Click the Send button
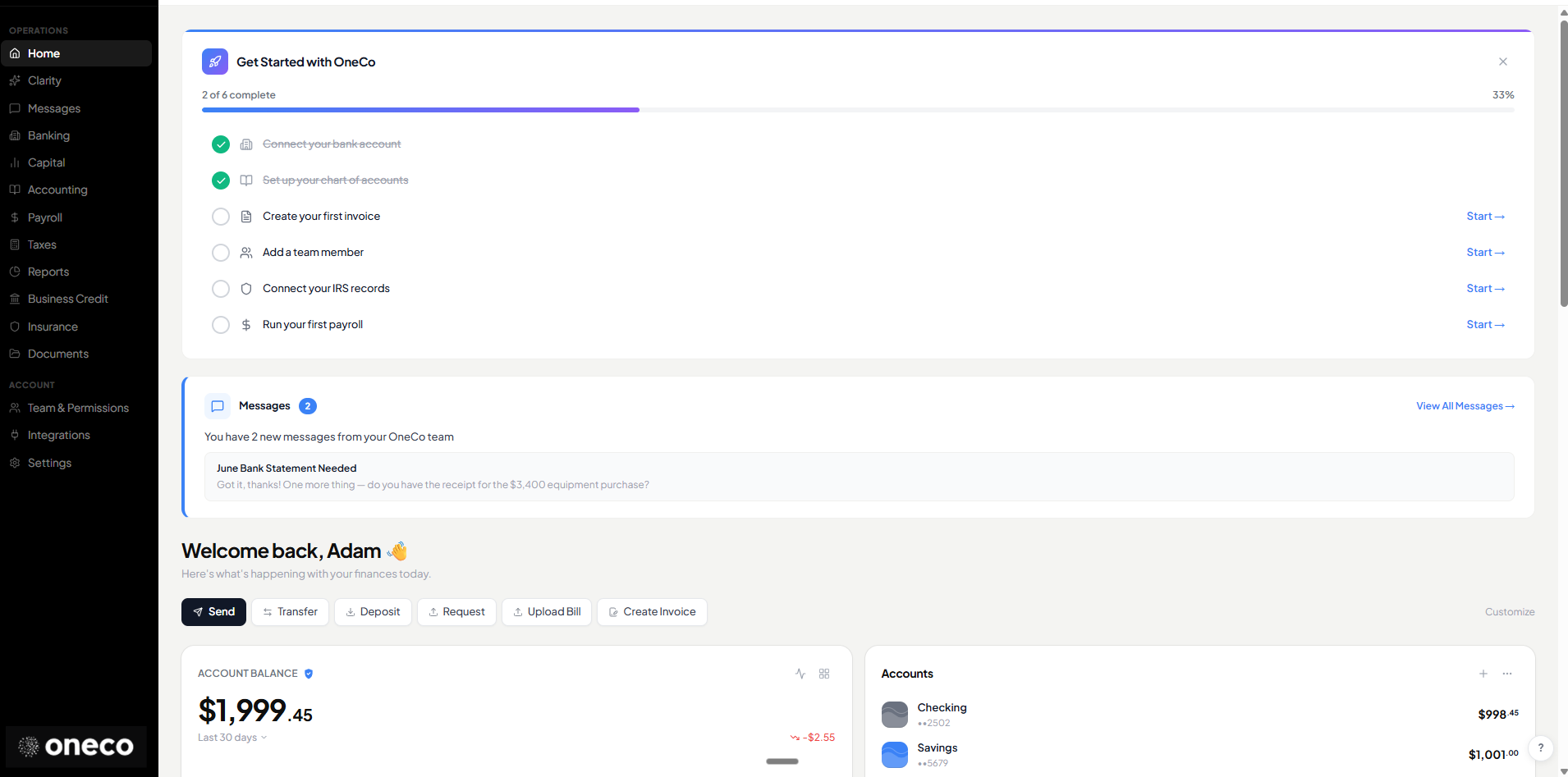Image resolution: width=1568 pixels, height=777 pixels. point(213,612)
